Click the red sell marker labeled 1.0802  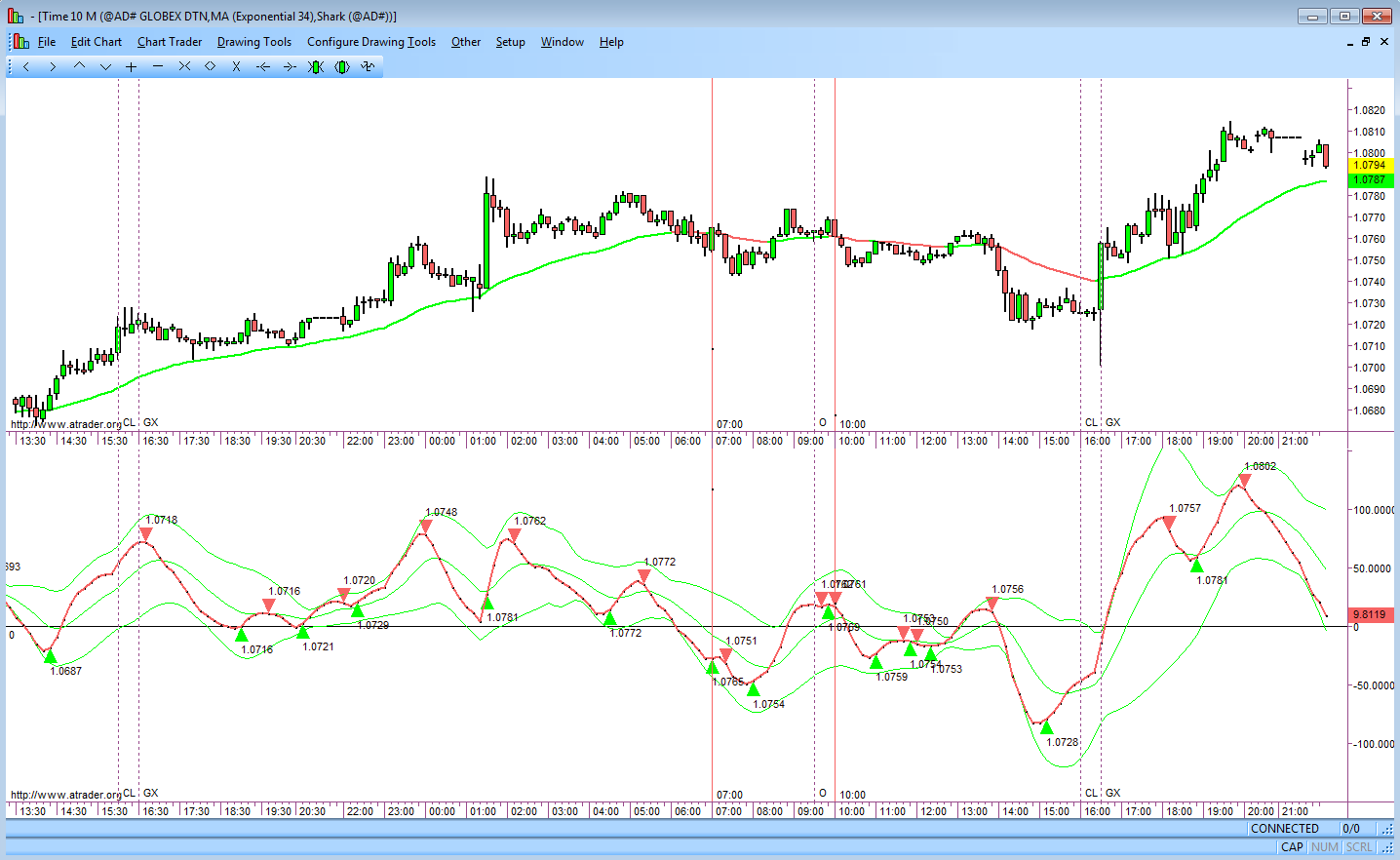[1245, 480]
